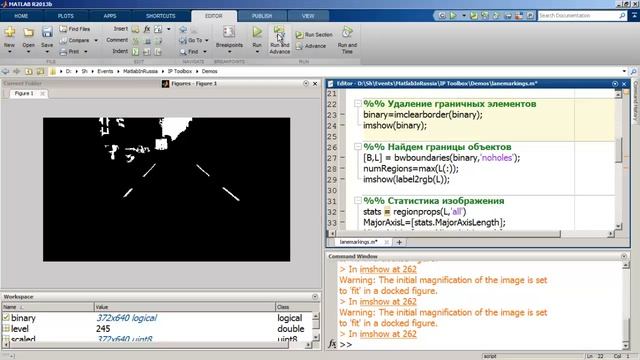Click the Print button
640x360 pixels.
tap(70, 51)
